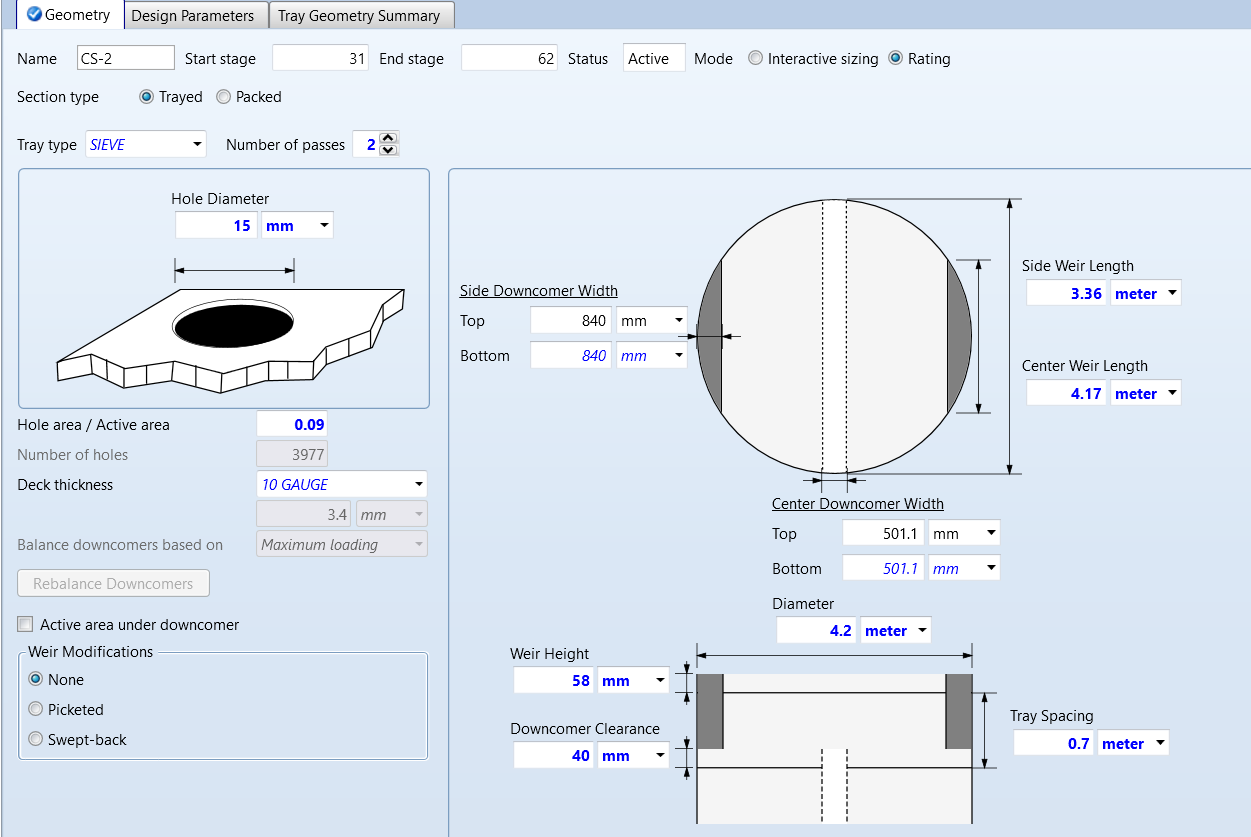The width and height of the screenshot is (1251, 837).
Task: Open the Tray type SIEVE dropdown
Action: [146, 145]
